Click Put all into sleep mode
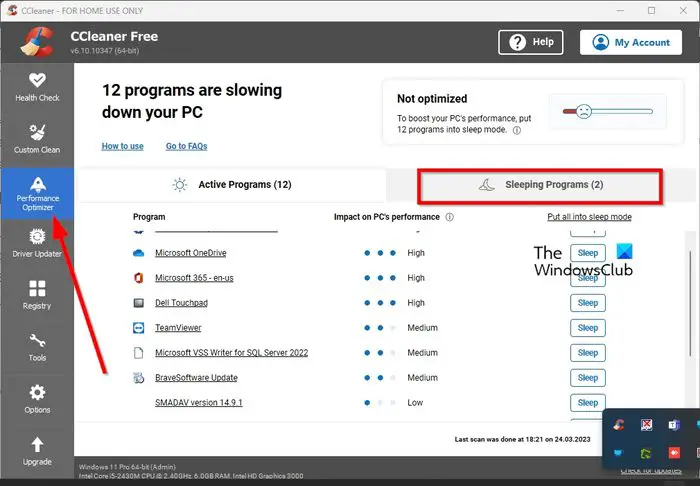Viewport: 700px width, 486px height. [589, 217]
